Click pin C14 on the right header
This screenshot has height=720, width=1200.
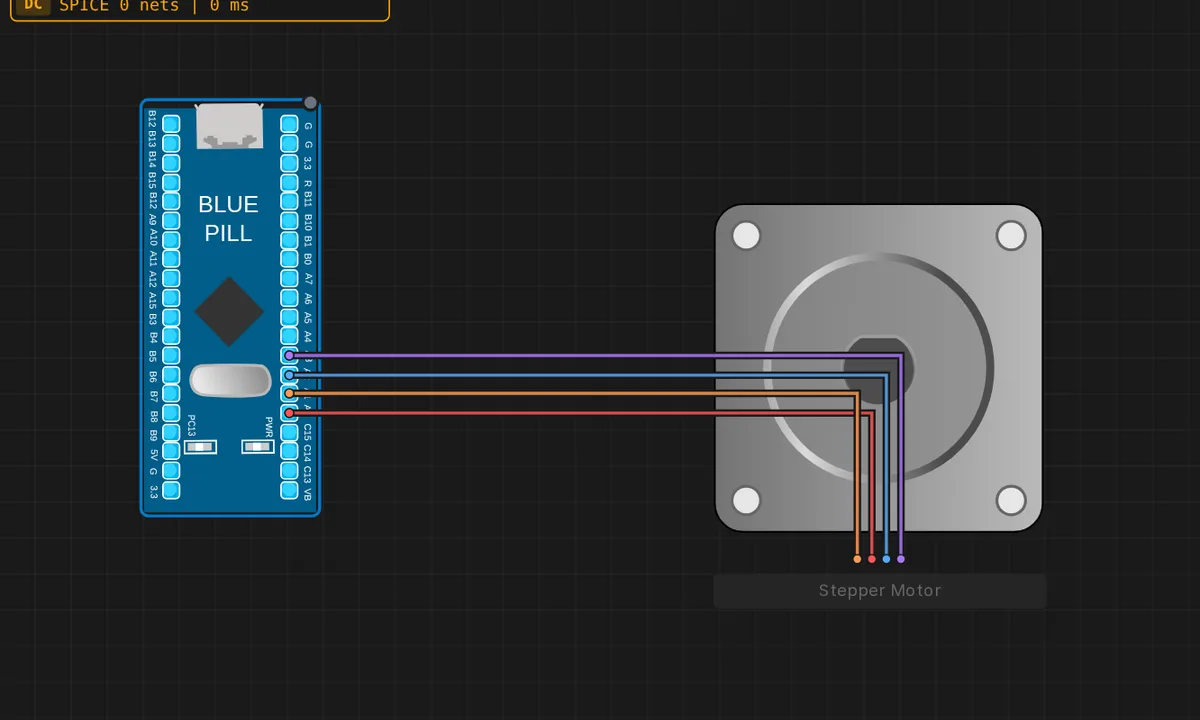tap(289, 452)
